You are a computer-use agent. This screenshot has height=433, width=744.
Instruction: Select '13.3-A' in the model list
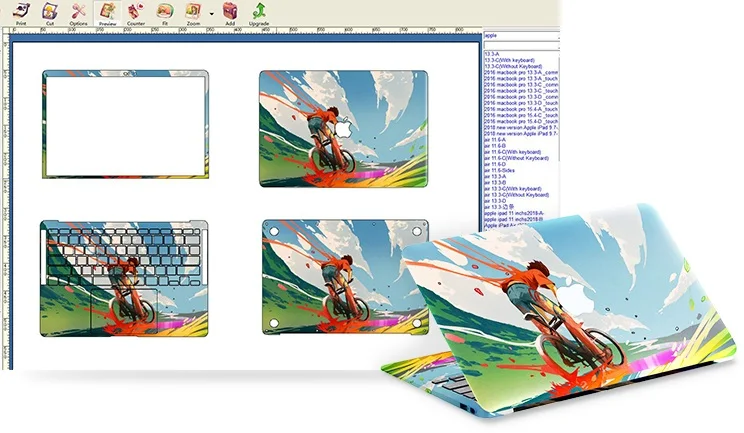492,54
